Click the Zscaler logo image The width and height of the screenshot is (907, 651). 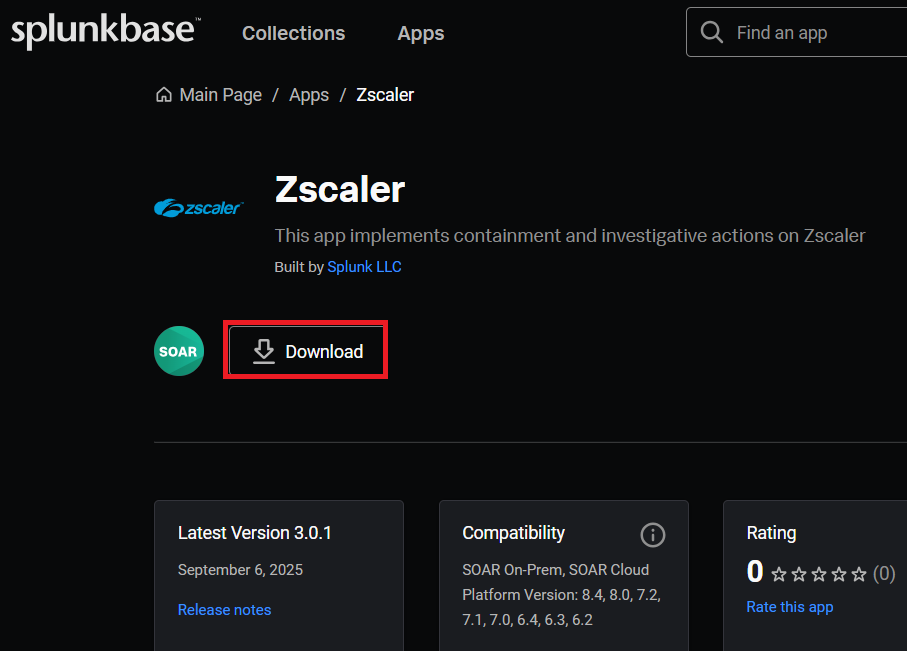pyautogui.click(x=198, y=207)
